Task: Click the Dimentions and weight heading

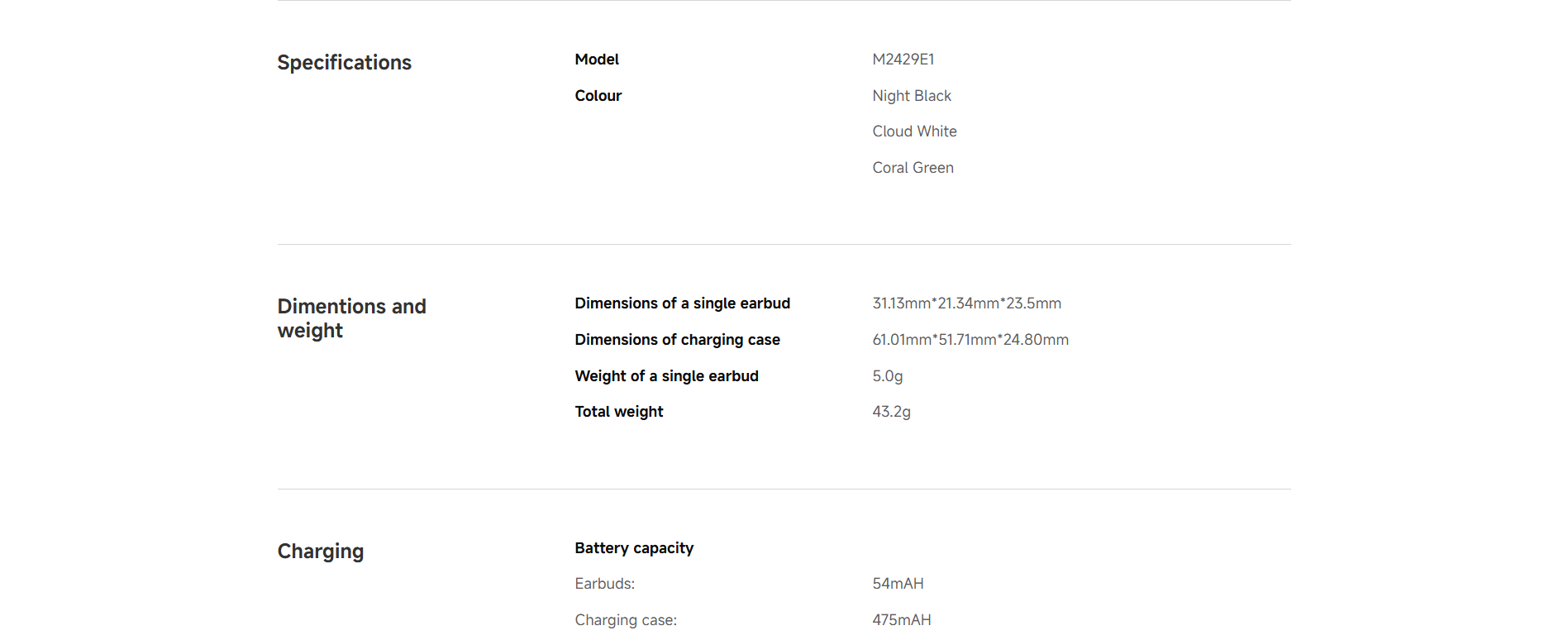Action: coord(352,318)
